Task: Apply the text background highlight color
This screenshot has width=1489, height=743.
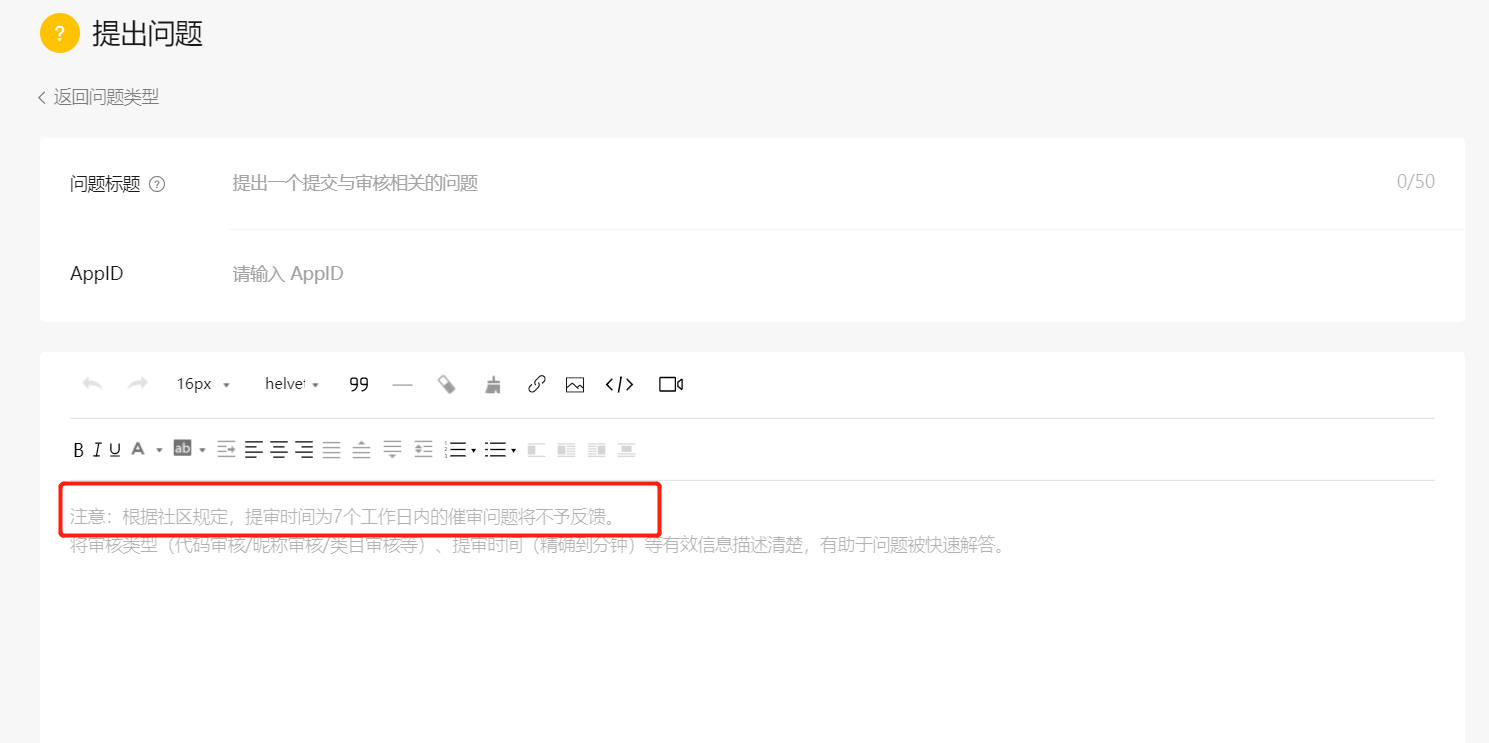Action: coord(182,448)
